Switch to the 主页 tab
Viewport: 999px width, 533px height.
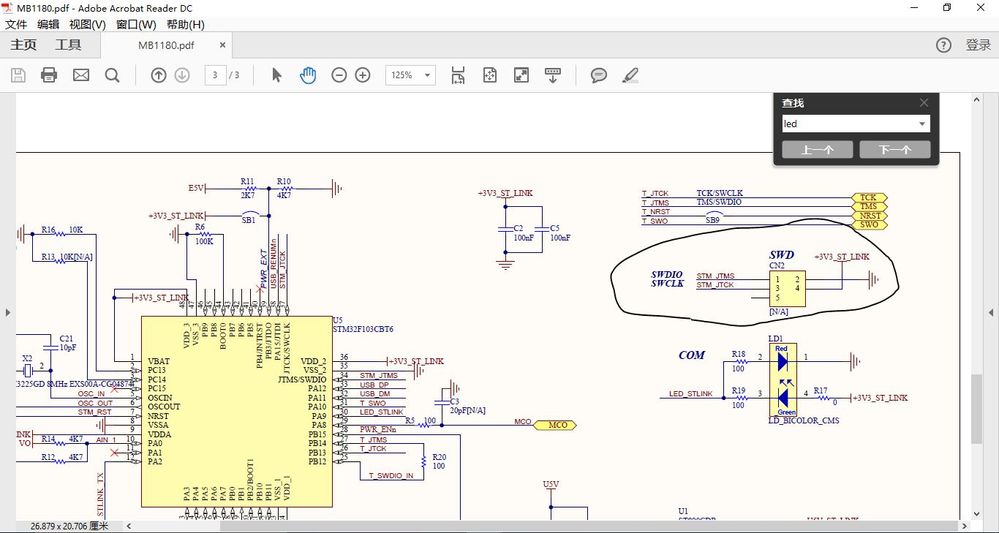(x=24, y=45)
